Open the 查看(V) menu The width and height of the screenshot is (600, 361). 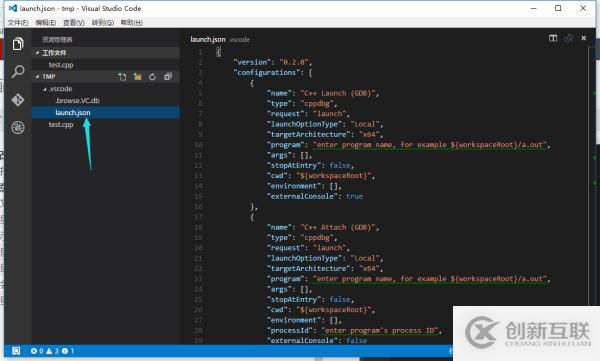[73, 23]
